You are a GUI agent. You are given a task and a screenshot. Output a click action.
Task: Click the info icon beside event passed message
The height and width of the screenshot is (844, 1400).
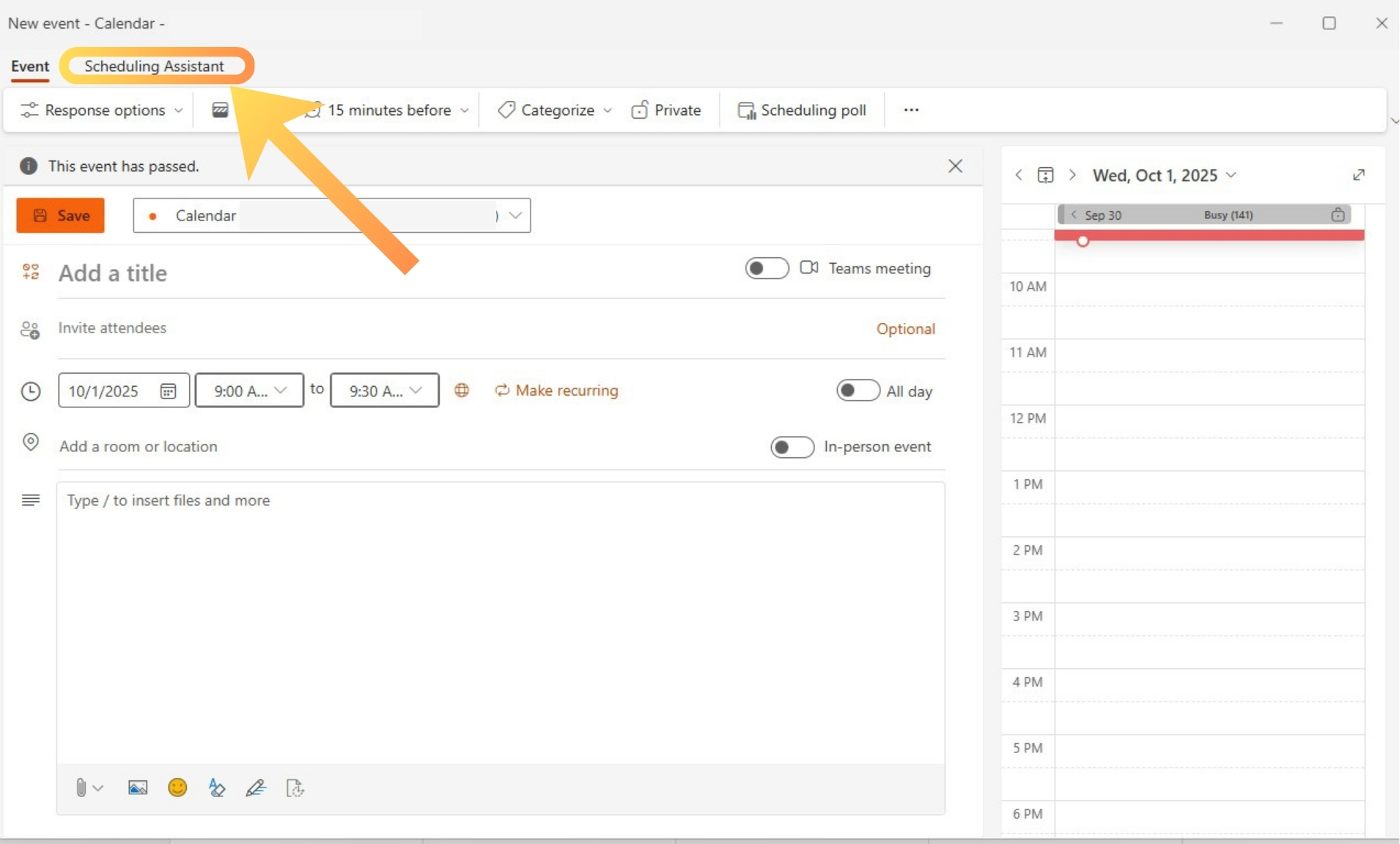[x=29, y=166]
